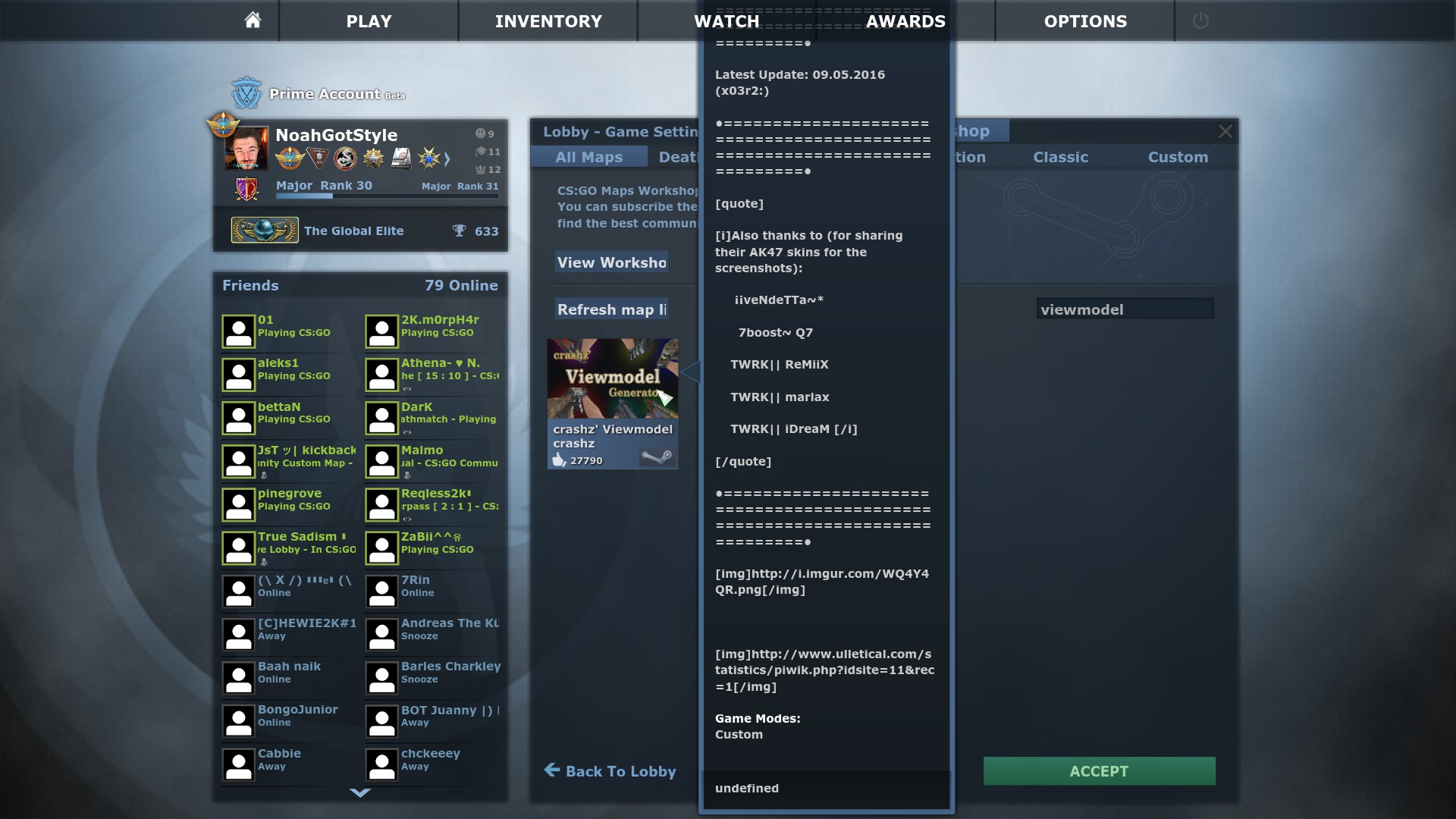Switch to the All Maps tab
This screenshot has width=1456, height=819.
click(588, 157)
